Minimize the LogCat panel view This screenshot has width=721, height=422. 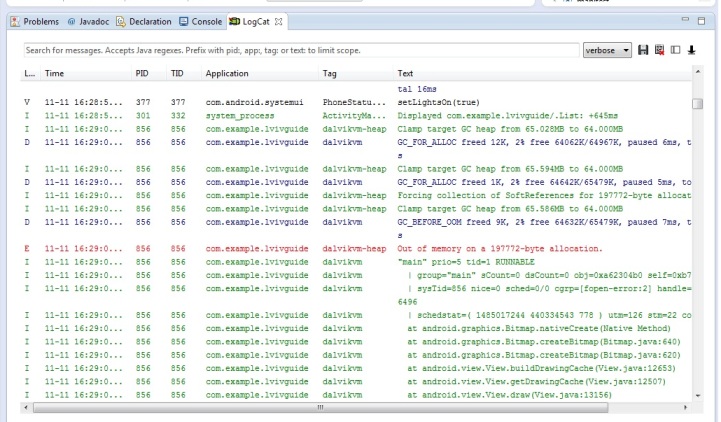[685, 19]
